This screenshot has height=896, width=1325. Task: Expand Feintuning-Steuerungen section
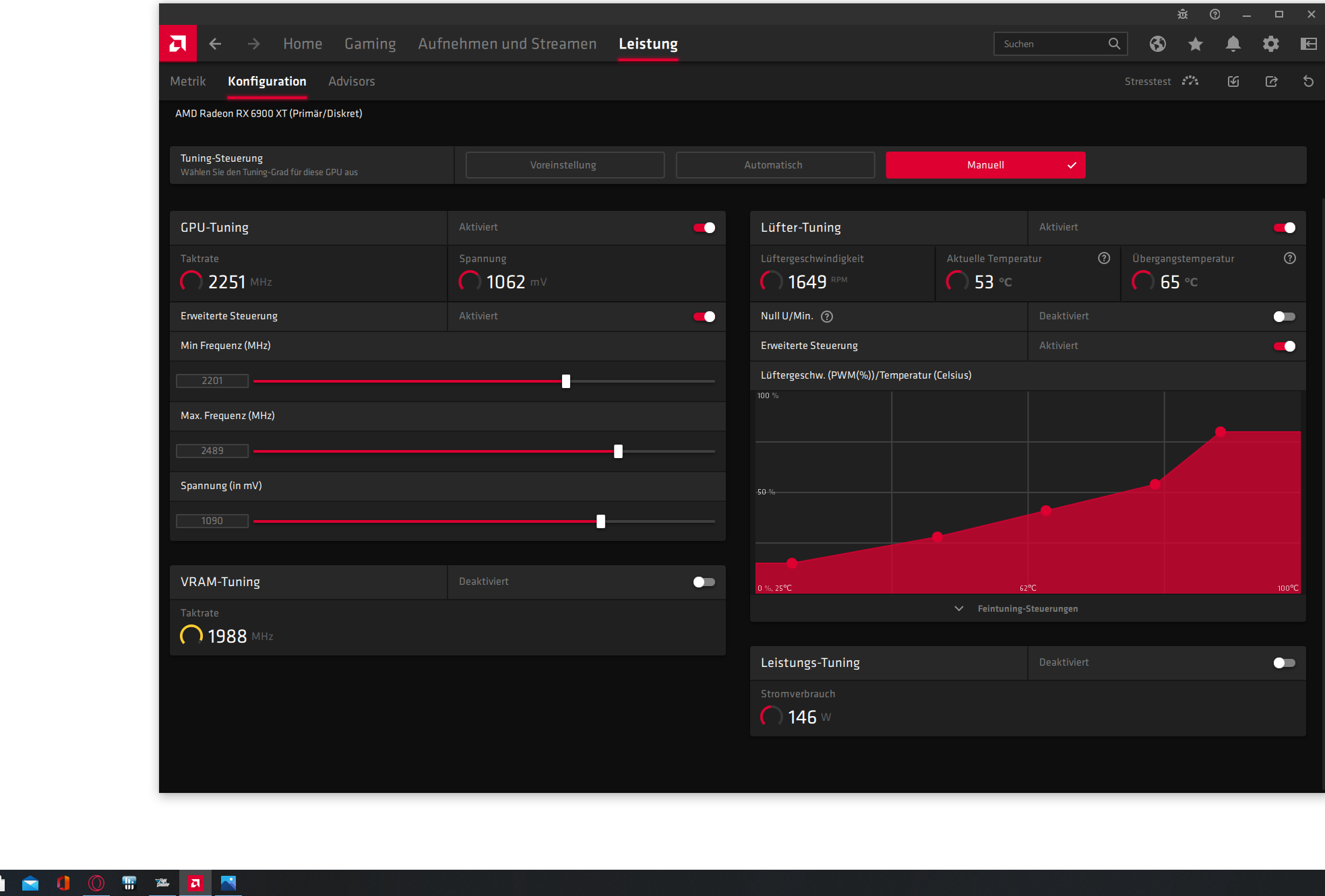1027,609
